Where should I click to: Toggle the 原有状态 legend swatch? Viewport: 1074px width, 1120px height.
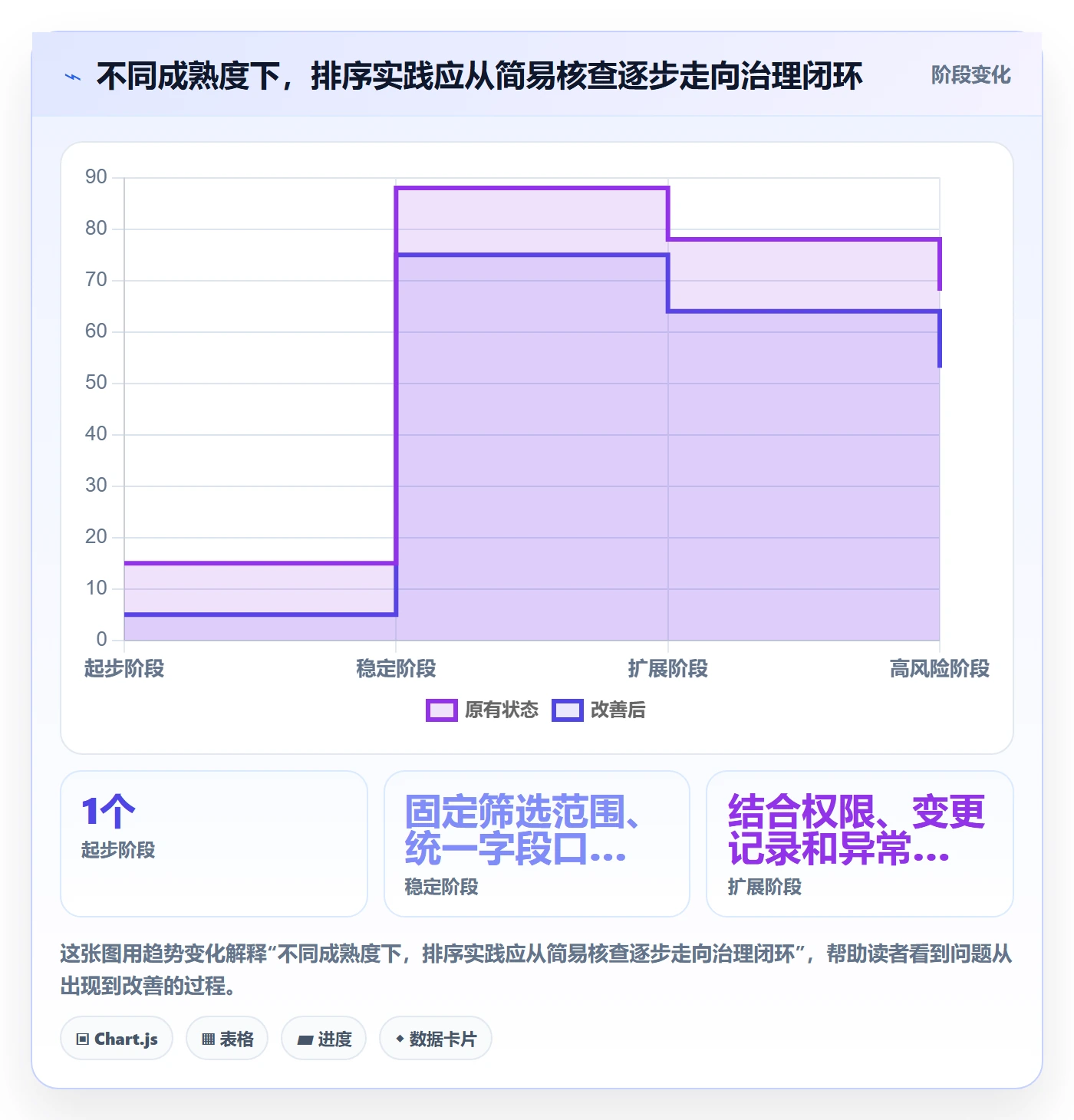point(441,710)
